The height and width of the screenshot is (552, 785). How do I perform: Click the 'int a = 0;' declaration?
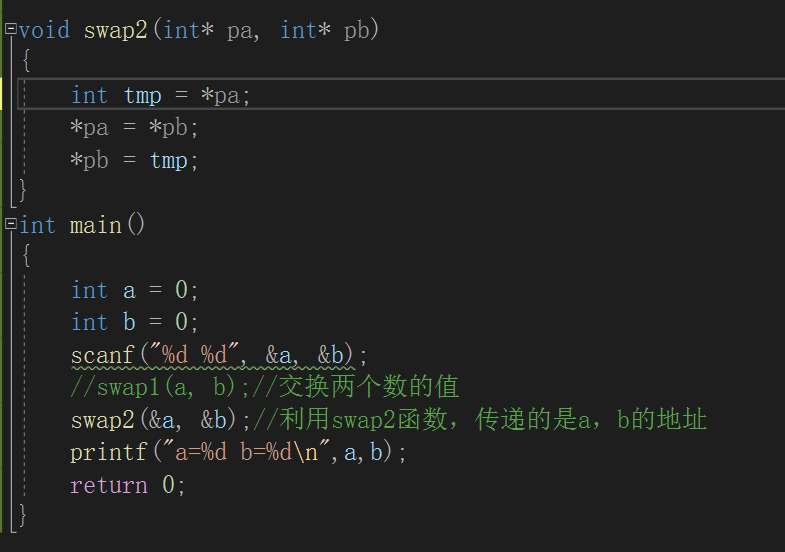[x=135, y=290]
